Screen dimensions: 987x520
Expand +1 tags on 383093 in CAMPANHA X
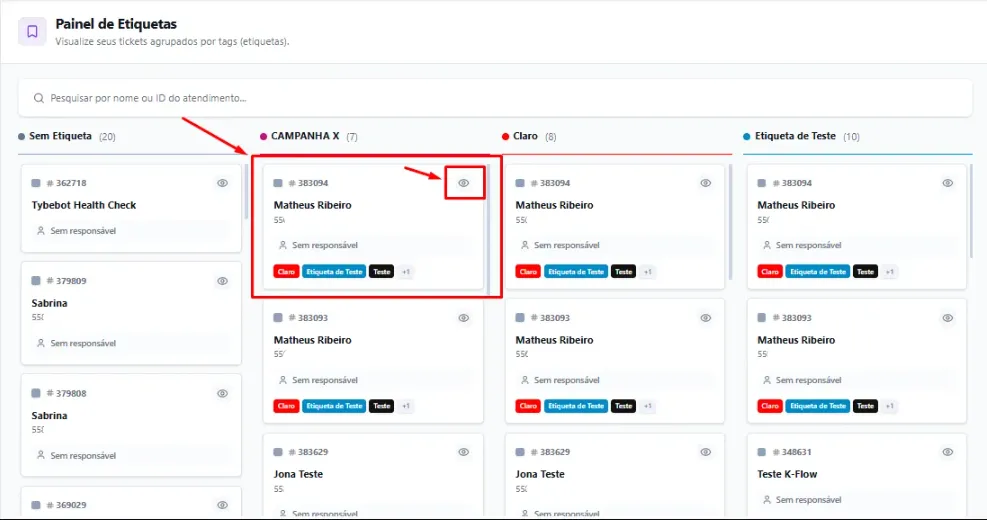click(x=406, y=406)
